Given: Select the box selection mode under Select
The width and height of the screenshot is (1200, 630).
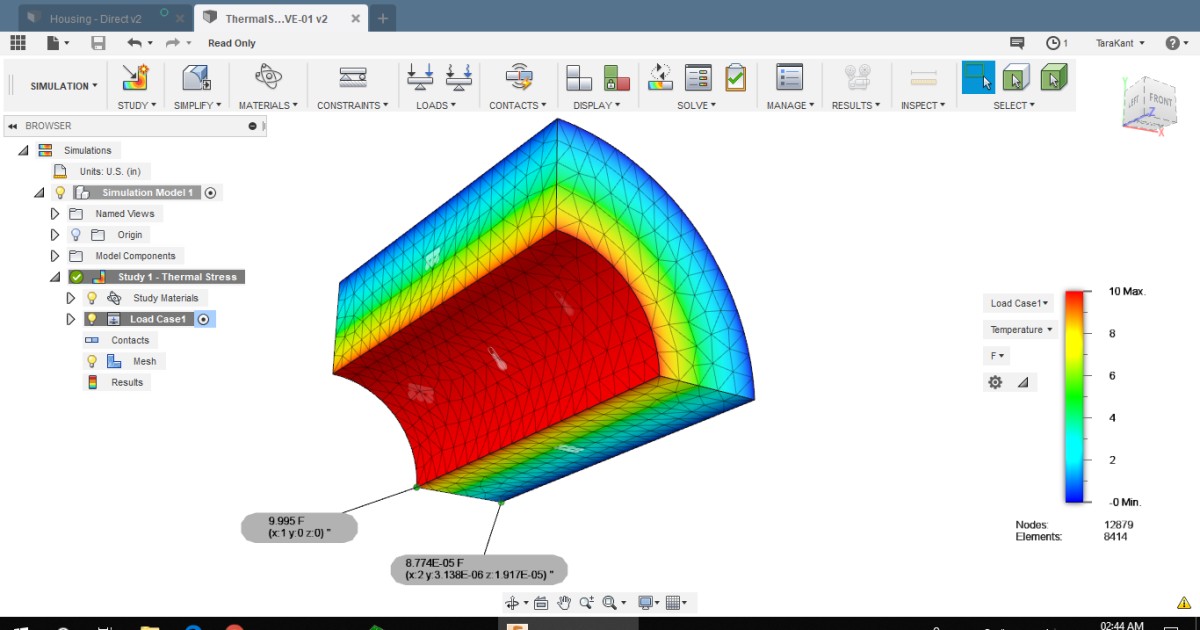Looking at the screenshot, I should 977,76.
